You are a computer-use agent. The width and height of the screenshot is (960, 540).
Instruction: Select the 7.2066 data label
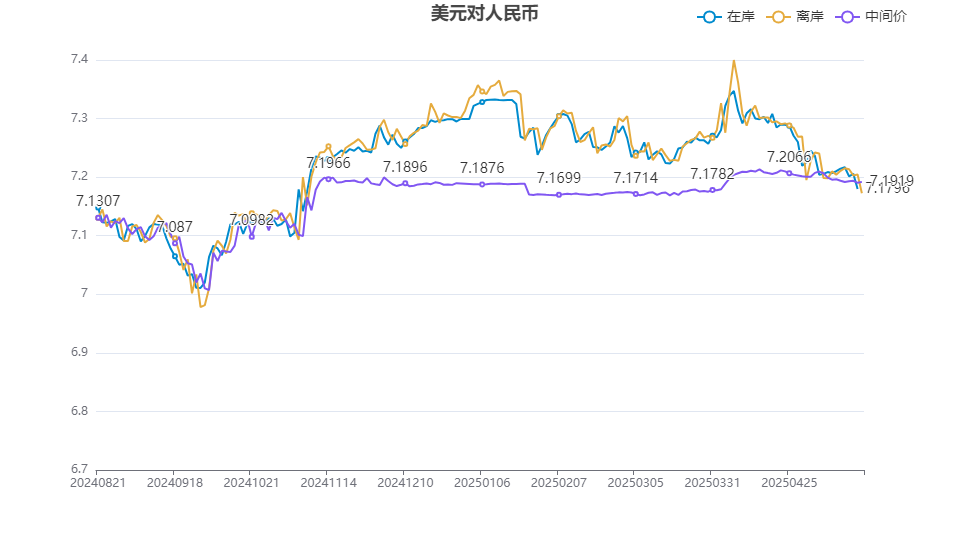click(789, 157)
